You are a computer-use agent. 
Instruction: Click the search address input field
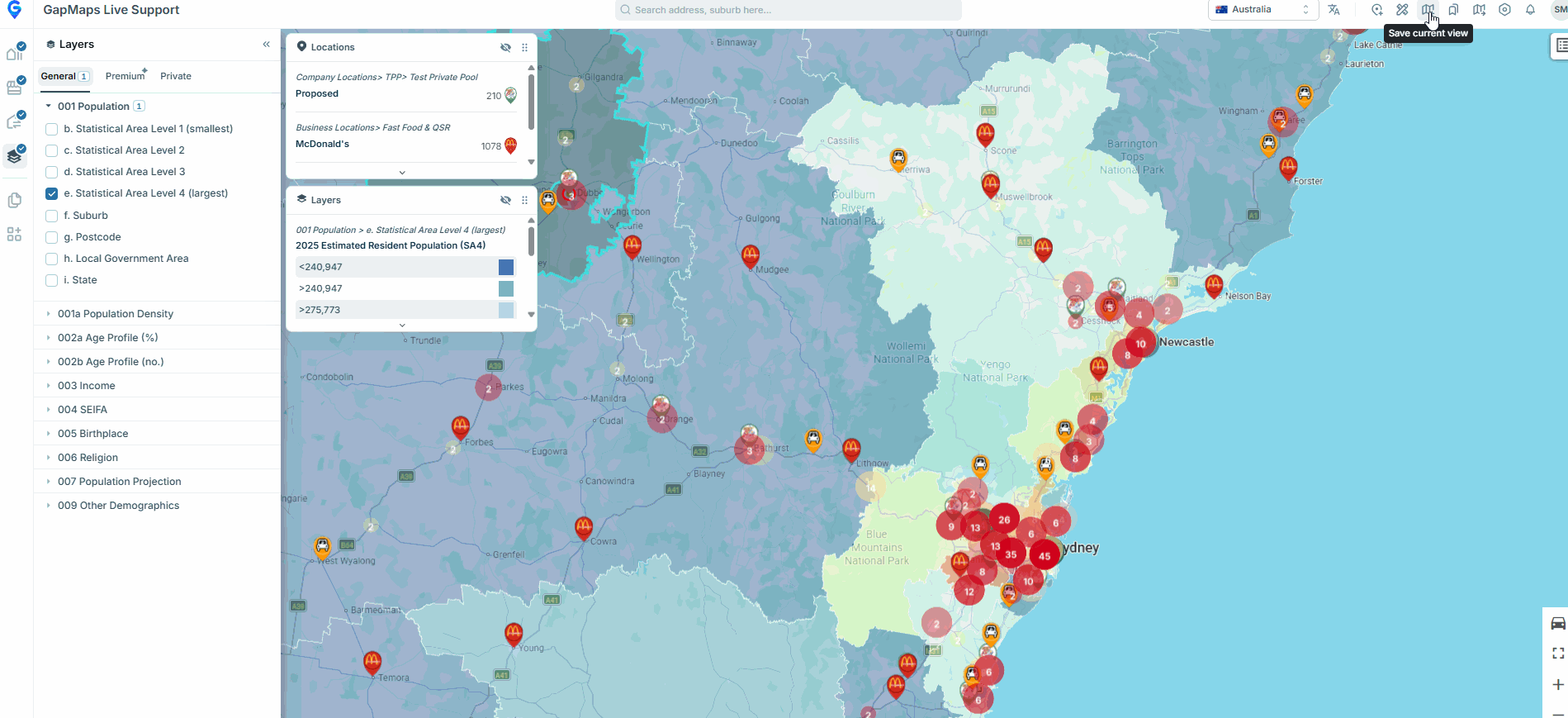point(788,10)
